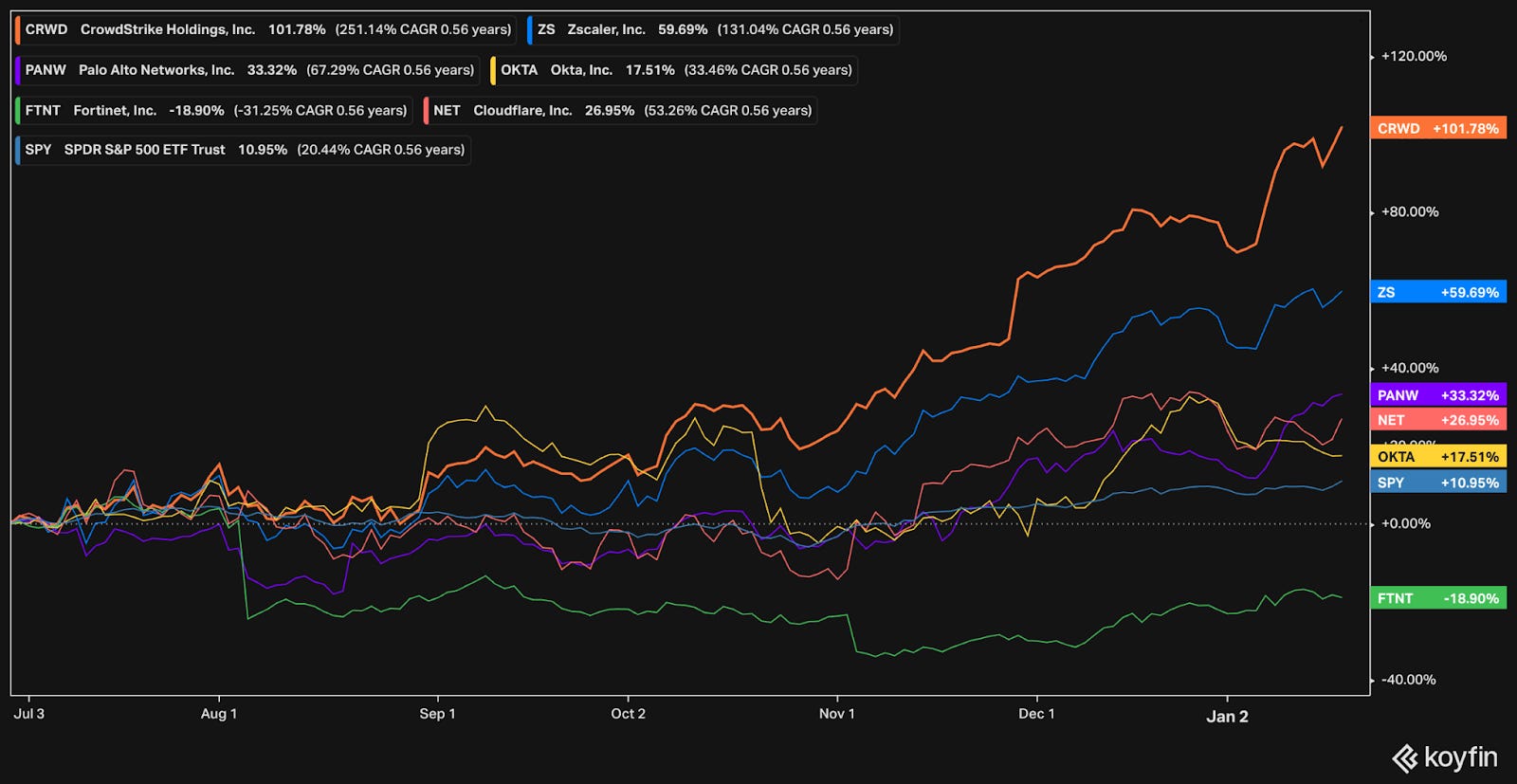Click the +80.00% axis label
Image resolution: width=1517 pixels, height=784 pixels.
(1410, 211)
